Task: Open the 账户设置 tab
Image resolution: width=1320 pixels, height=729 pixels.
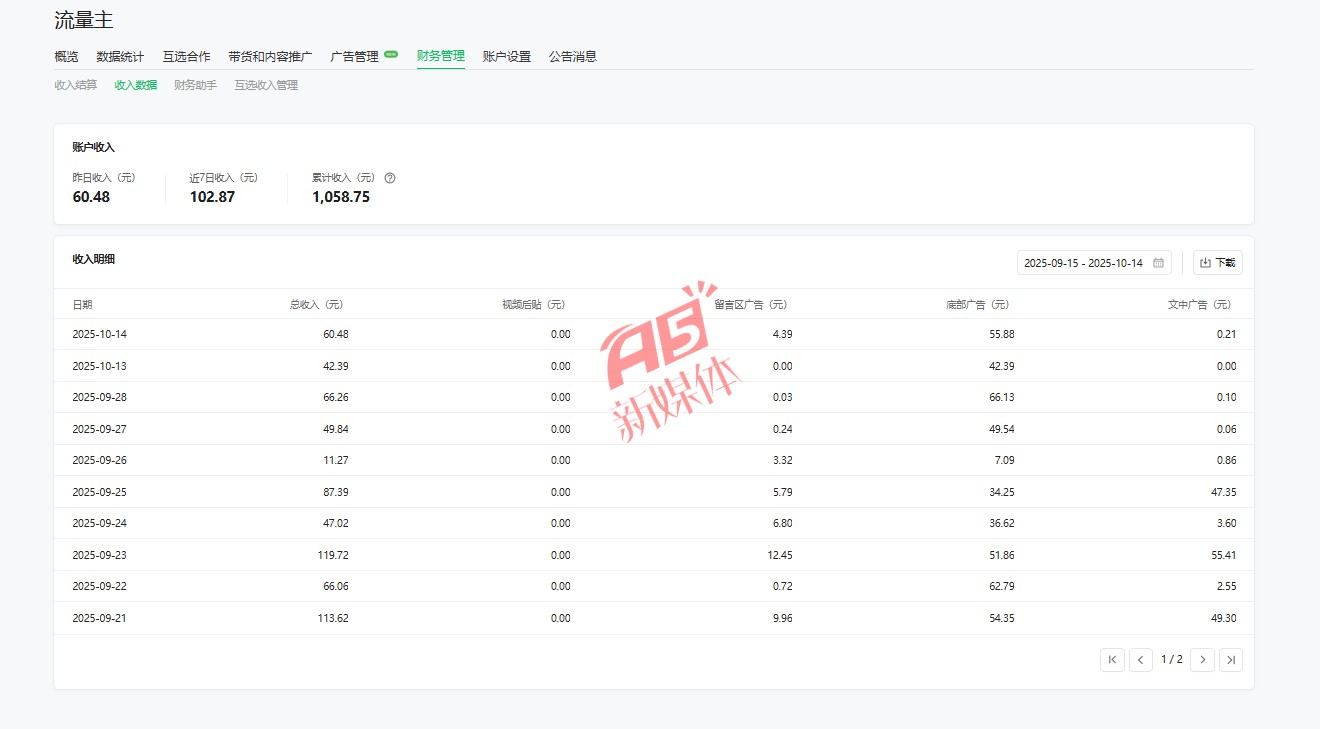Action: 506,57
